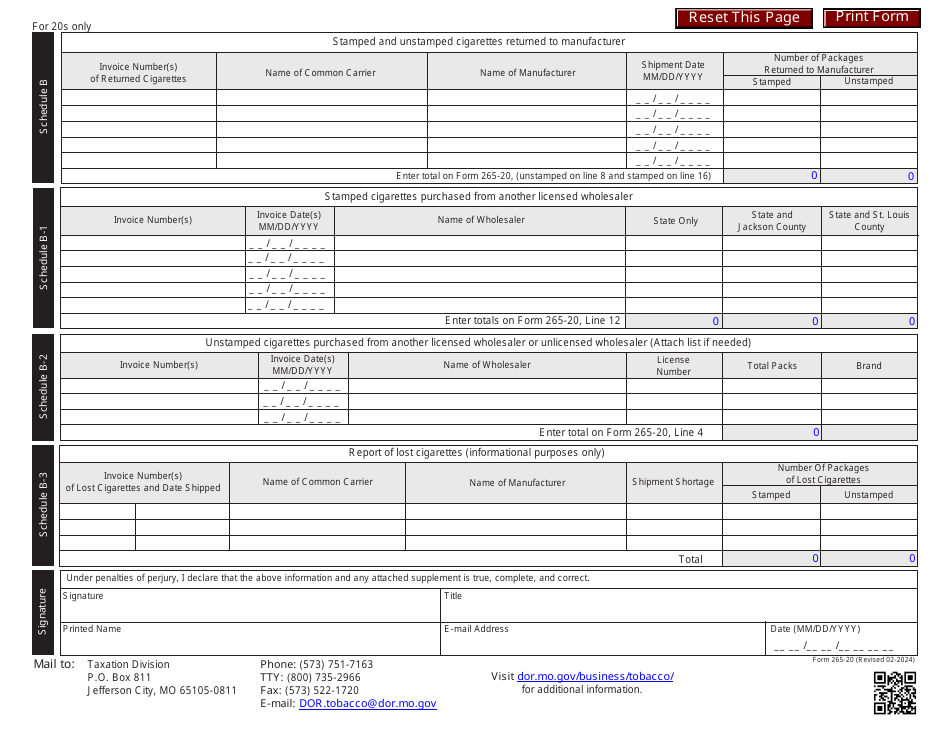Viewport: 950px width, 735px height.
Task: Click a Brand field in Schedule B-2
Action: pyautogui.click(x=870, y=386)
